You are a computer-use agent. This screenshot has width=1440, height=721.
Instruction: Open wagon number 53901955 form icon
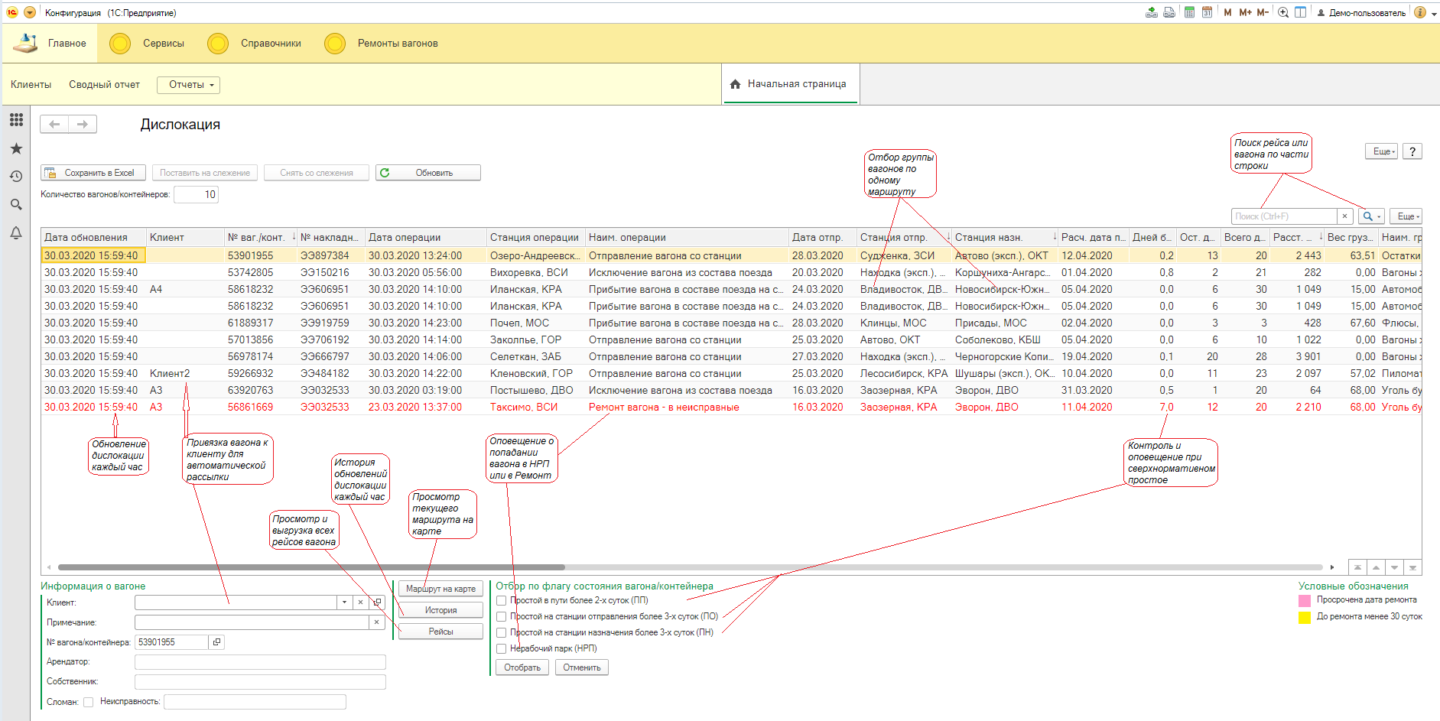click(x=217, y=642)
